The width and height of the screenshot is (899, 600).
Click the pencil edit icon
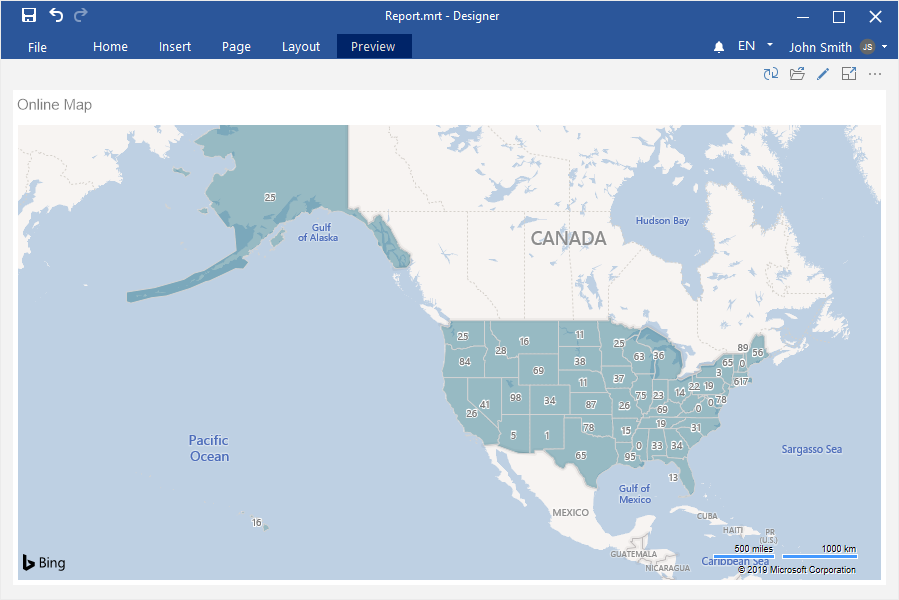pyautogui.click(x=823, y=74)
